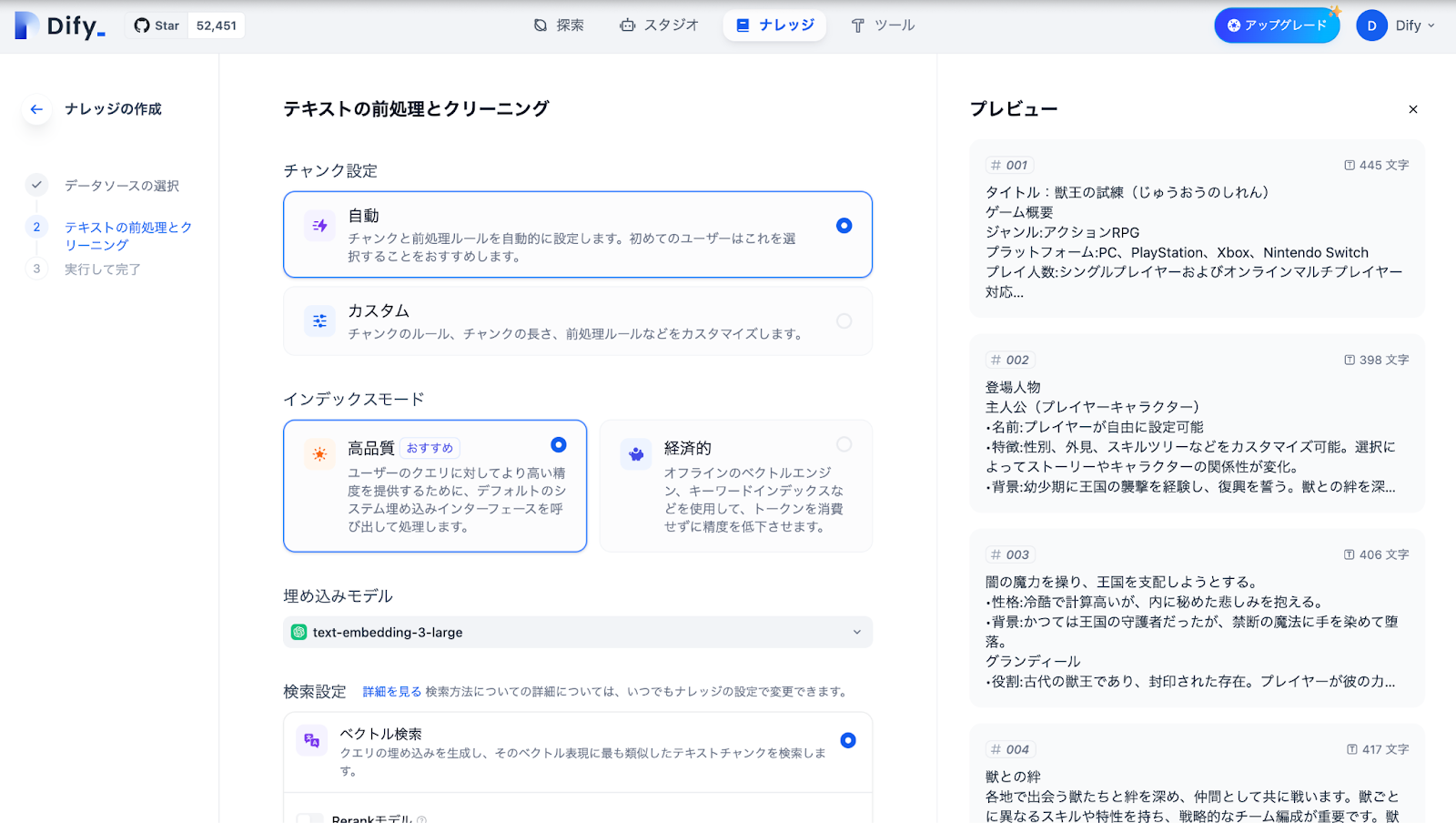
Task: Select the 経済的 radio button
Action: tap(844, 444)
